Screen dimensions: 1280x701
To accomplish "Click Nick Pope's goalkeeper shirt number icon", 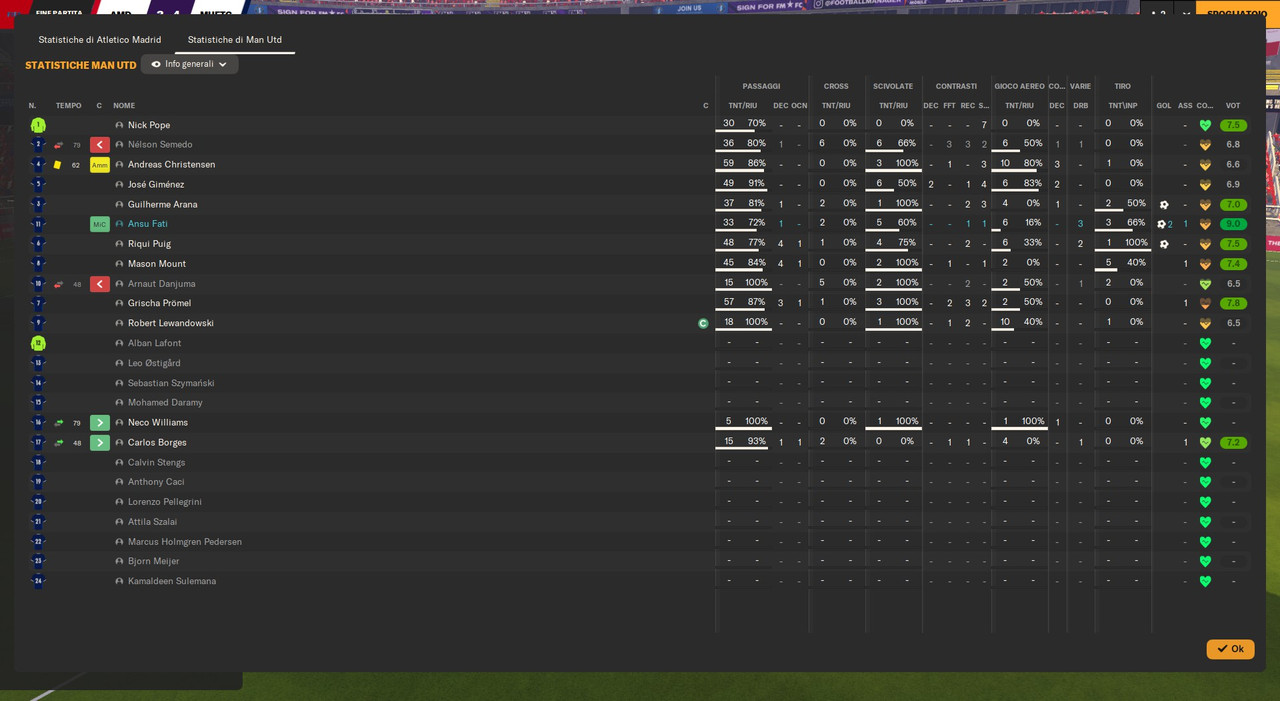I will point(38,125).
